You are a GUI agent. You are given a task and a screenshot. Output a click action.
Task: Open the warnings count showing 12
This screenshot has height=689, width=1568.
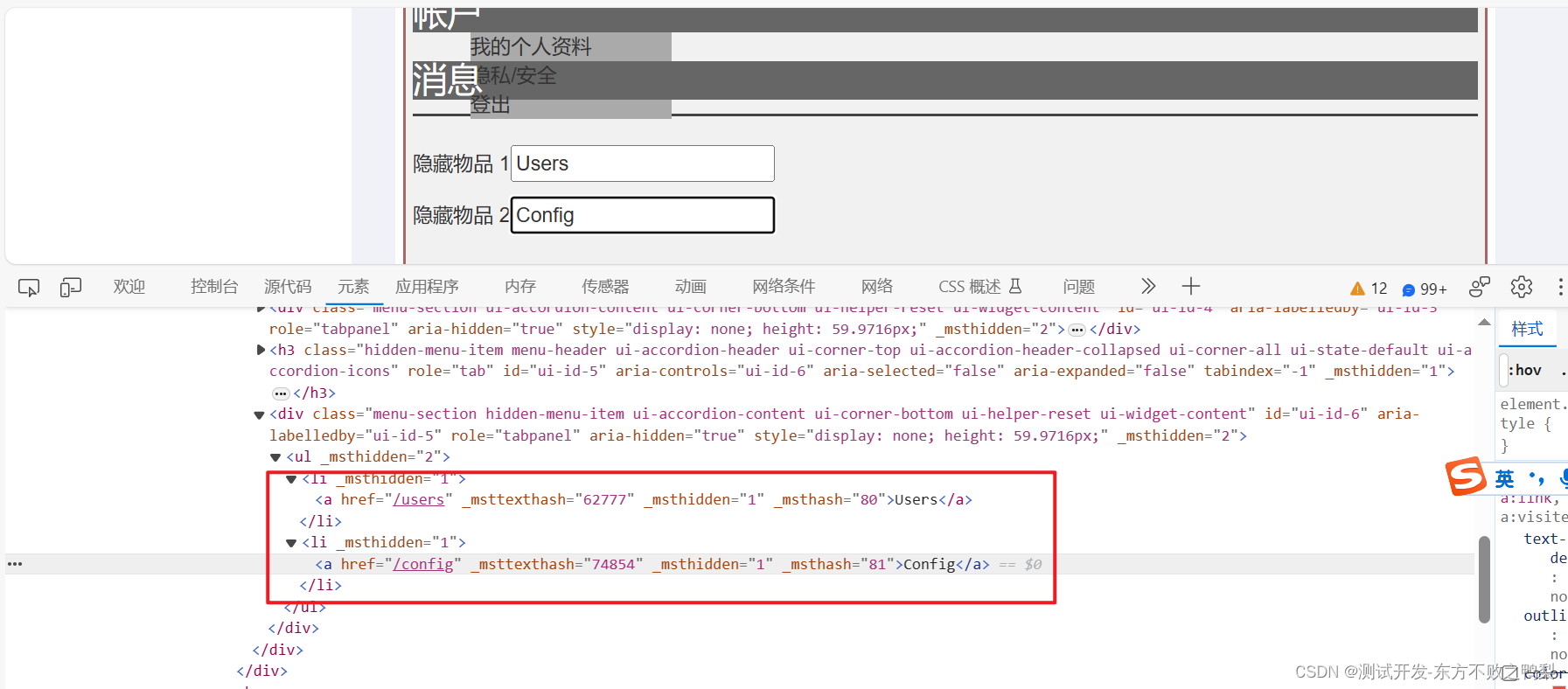(x=1369, y=289)
